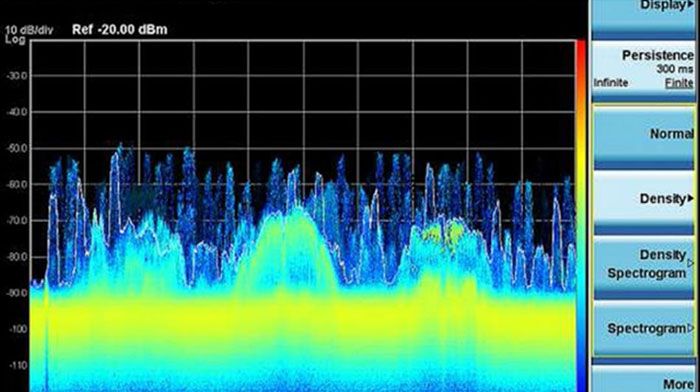Expand Density Spectrogram submenu arrow
This screenshot has height=392, width=700.
tap(691, 263)
